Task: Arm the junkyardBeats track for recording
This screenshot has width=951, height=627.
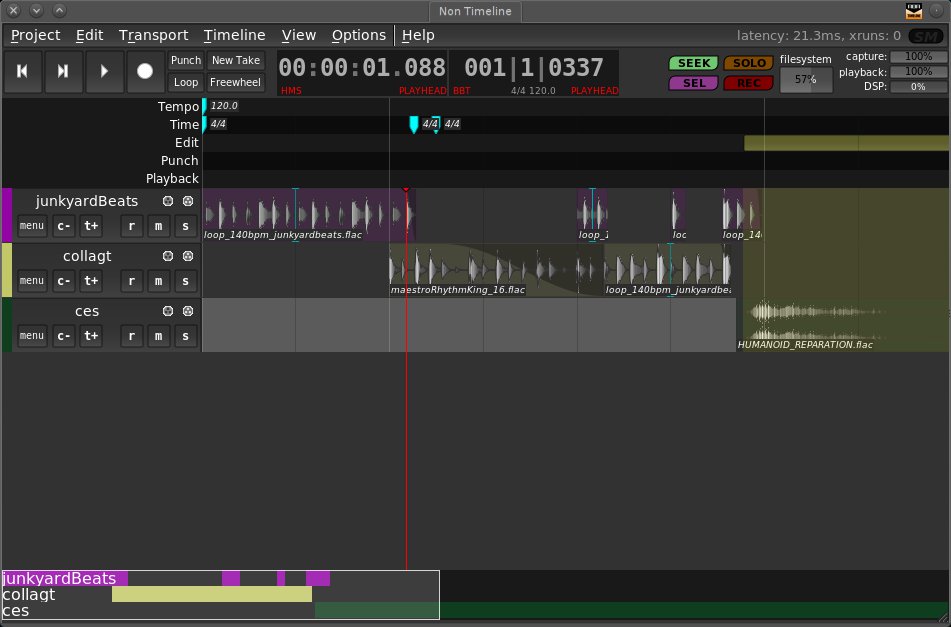Action: pos(133,226)
